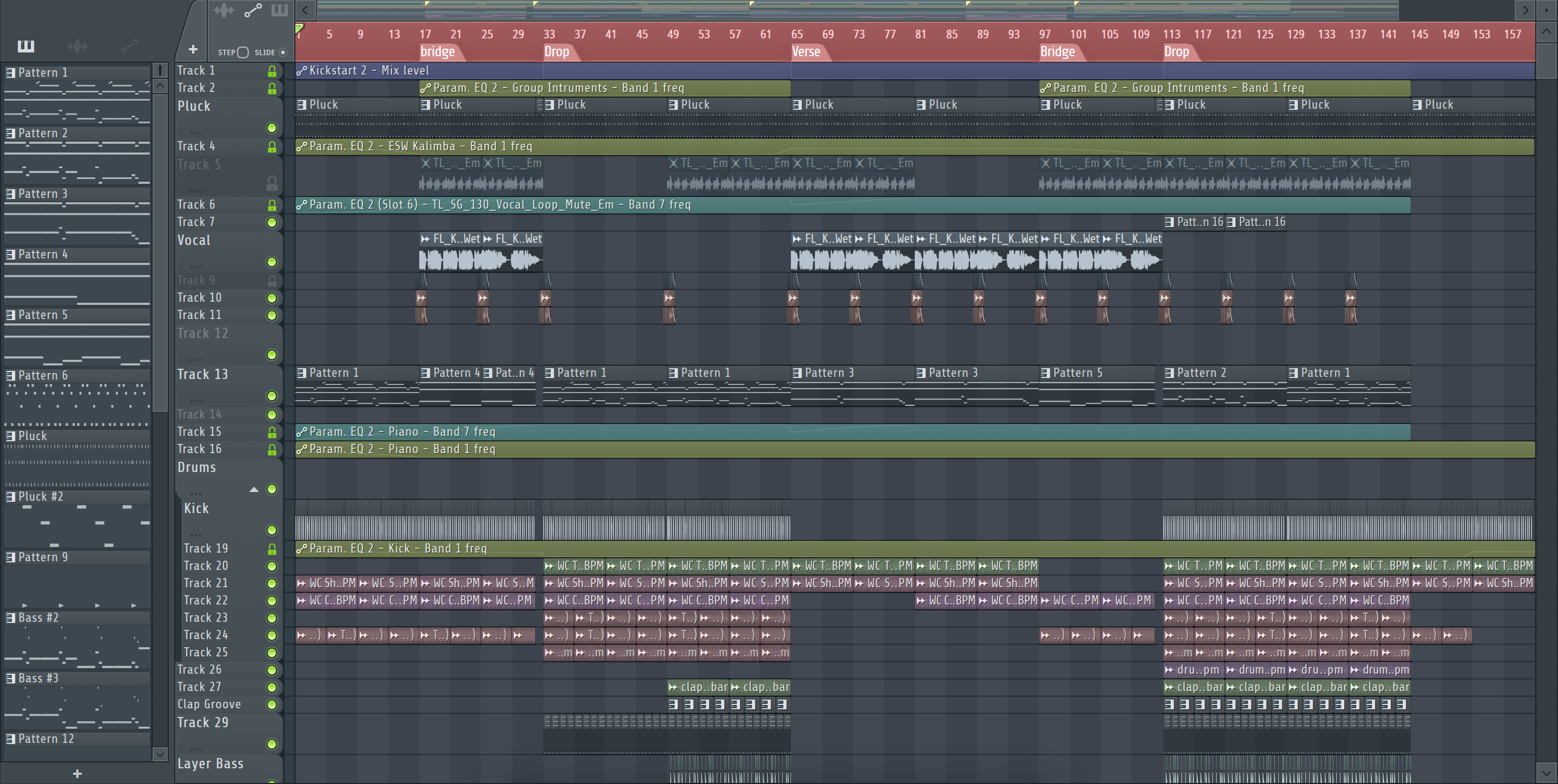Jump to the bridge marker at bar 17

[x=441, y=52]
